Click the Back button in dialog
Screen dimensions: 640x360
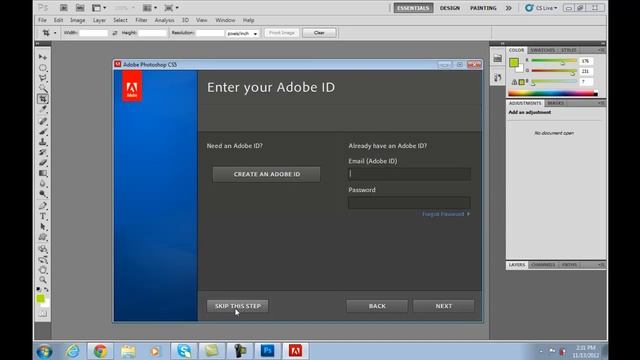pyautogui.click(x=377, y=306)
